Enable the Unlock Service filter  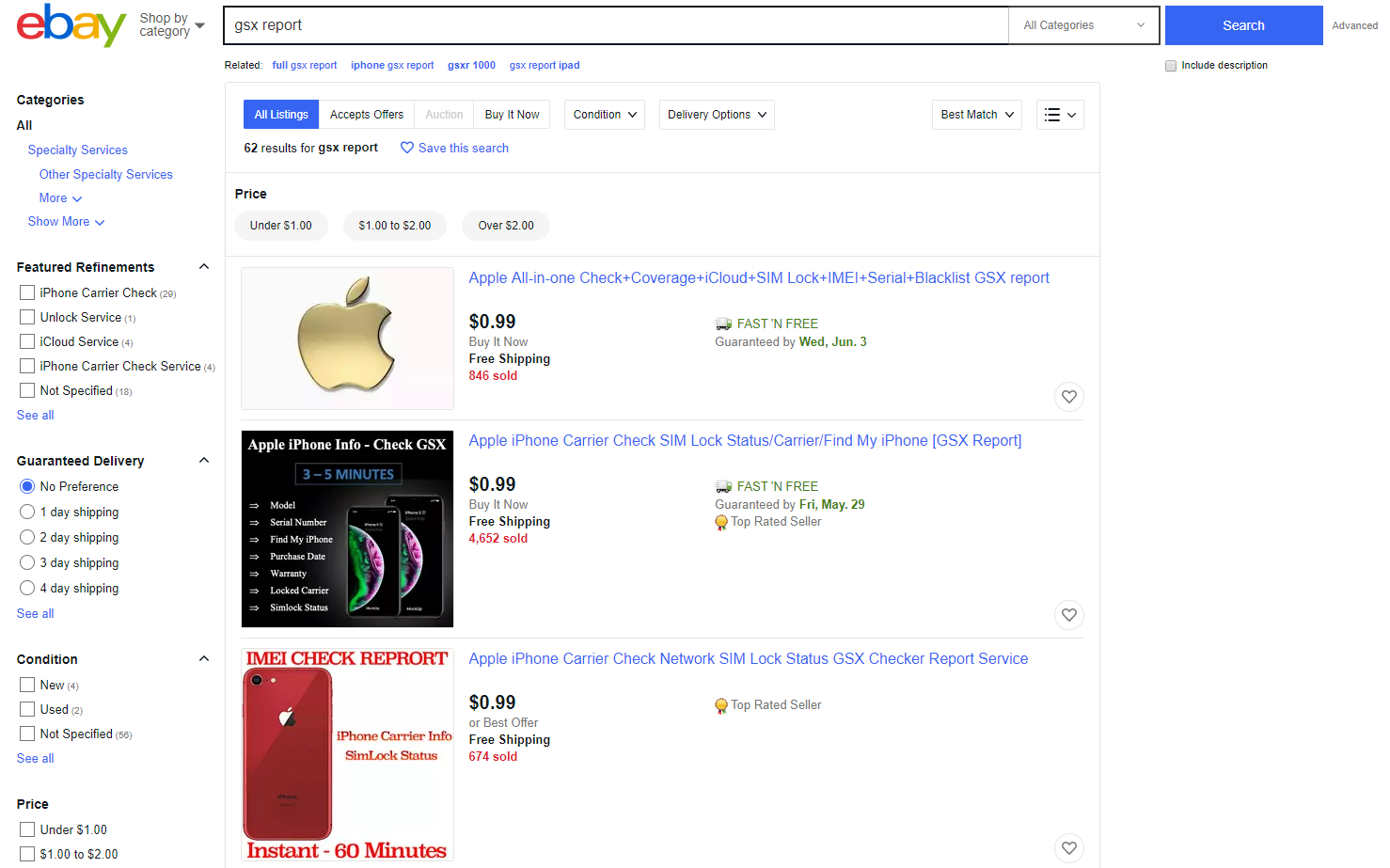(27, 317)
